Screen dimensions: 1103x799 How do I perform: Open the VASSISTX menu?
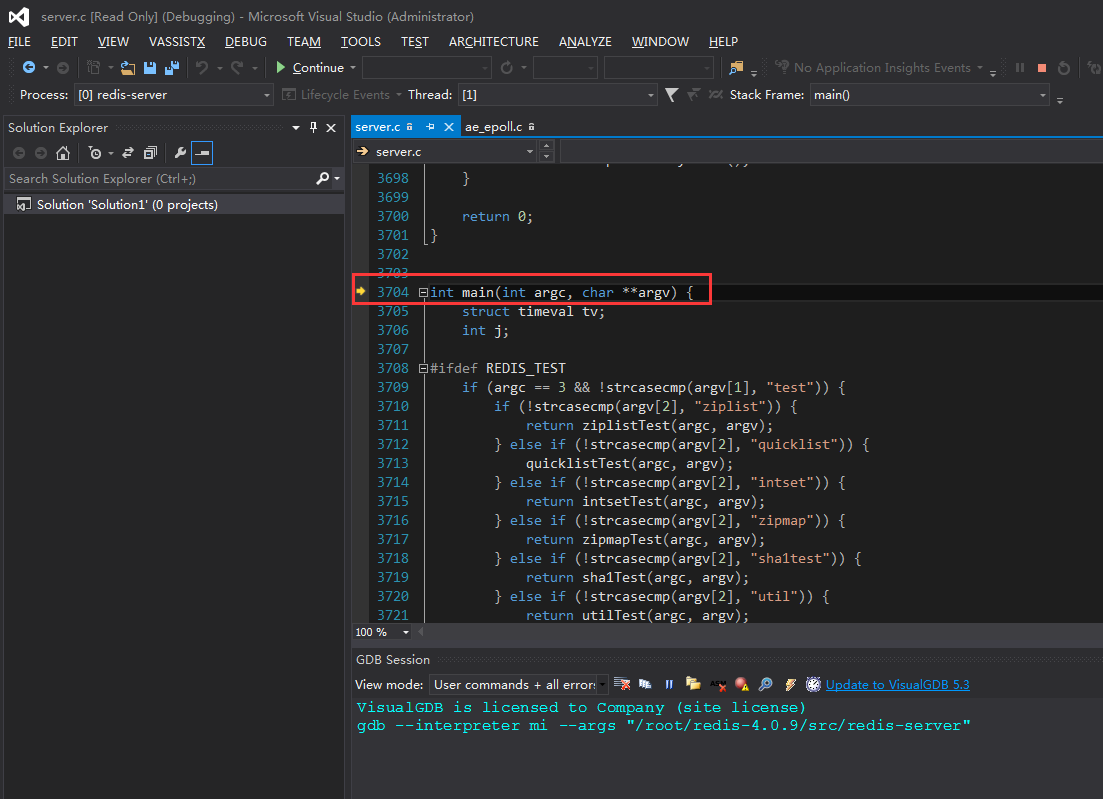[x=177, y=41]
